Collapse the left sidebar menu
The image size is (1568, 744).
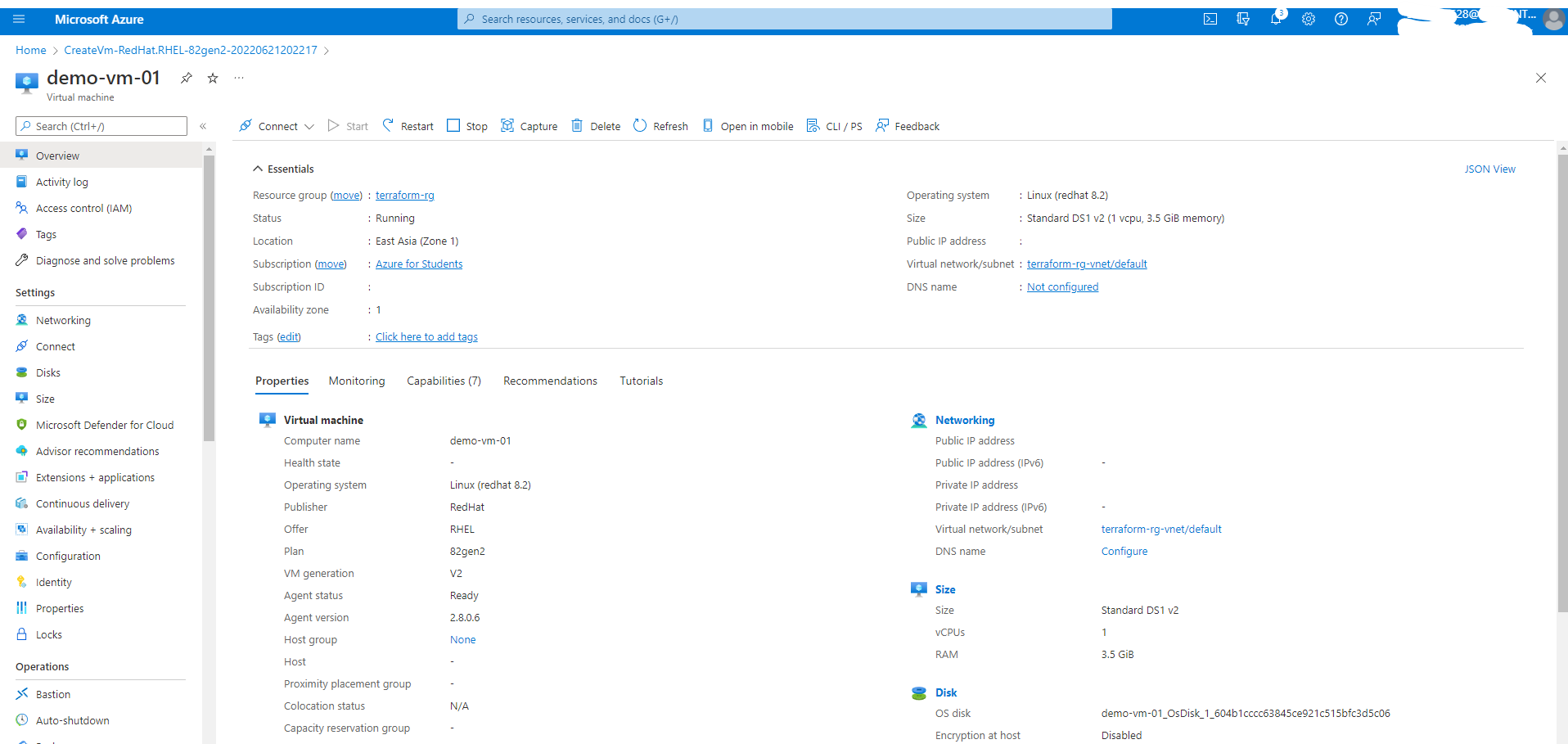tap(203, 126)
